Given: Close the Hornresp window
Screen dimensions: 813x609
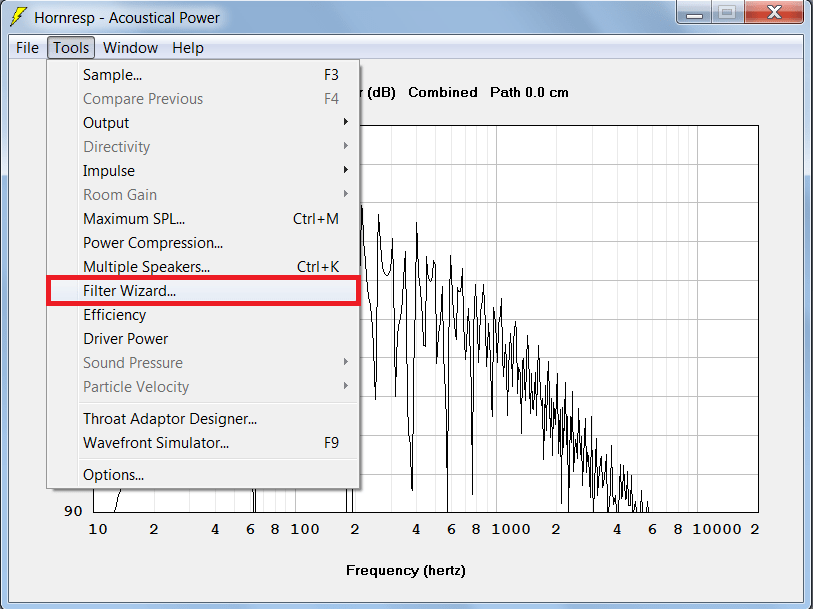Looking at the screenshot, I should 774,13.
